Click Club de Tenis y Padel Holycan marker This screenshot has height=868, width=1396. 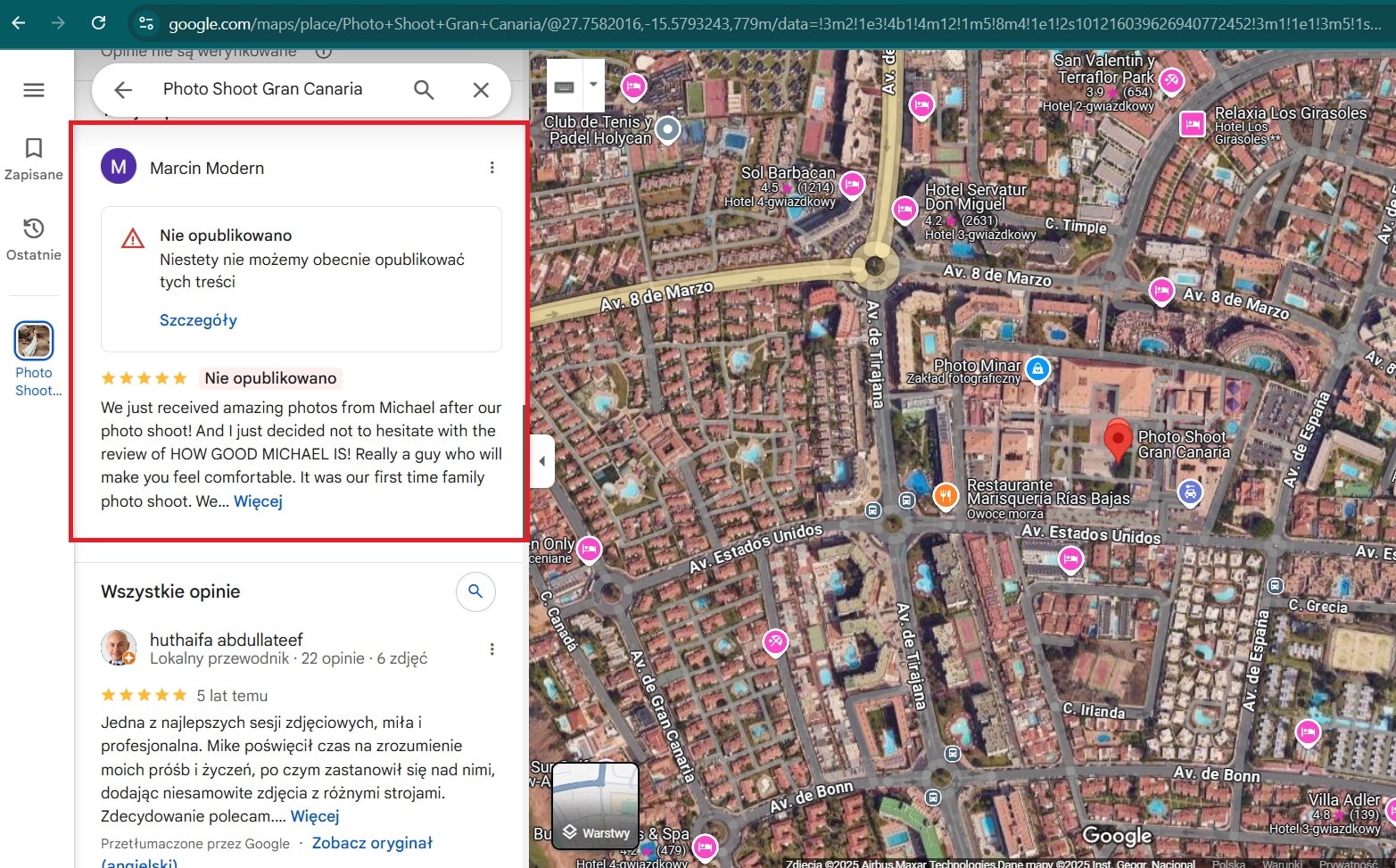(667, 131)
